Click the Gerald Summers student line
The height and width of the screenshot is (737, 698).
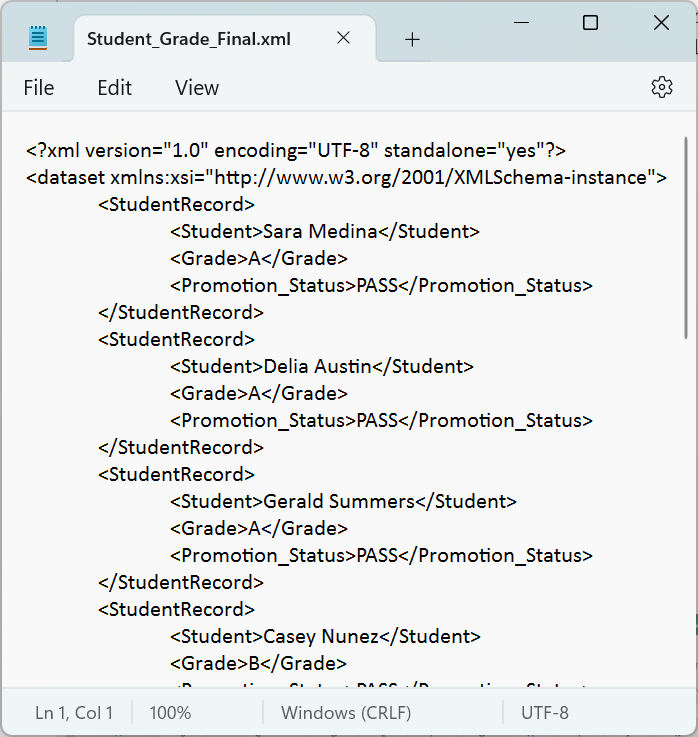pos(343,502)
